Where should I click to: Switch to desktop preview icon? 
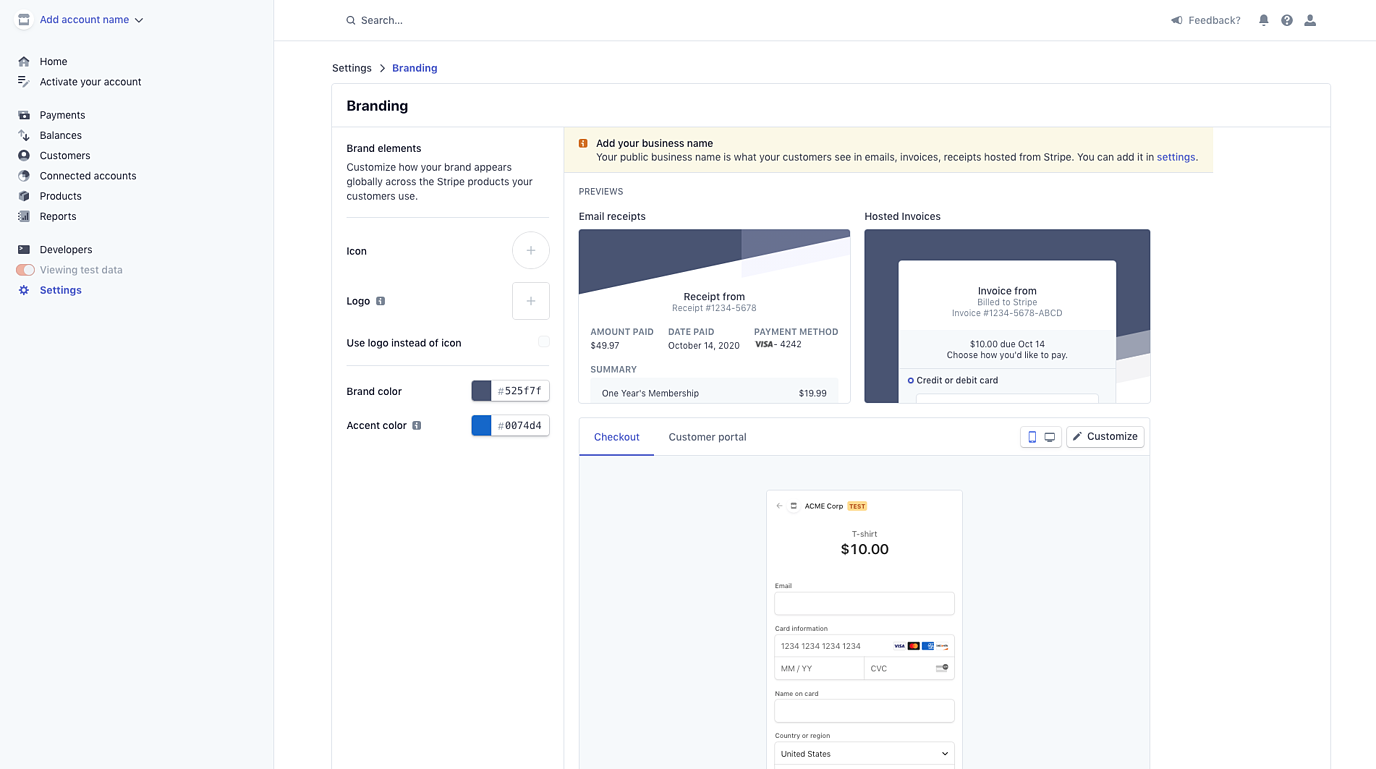click(x=1050, y=437)
